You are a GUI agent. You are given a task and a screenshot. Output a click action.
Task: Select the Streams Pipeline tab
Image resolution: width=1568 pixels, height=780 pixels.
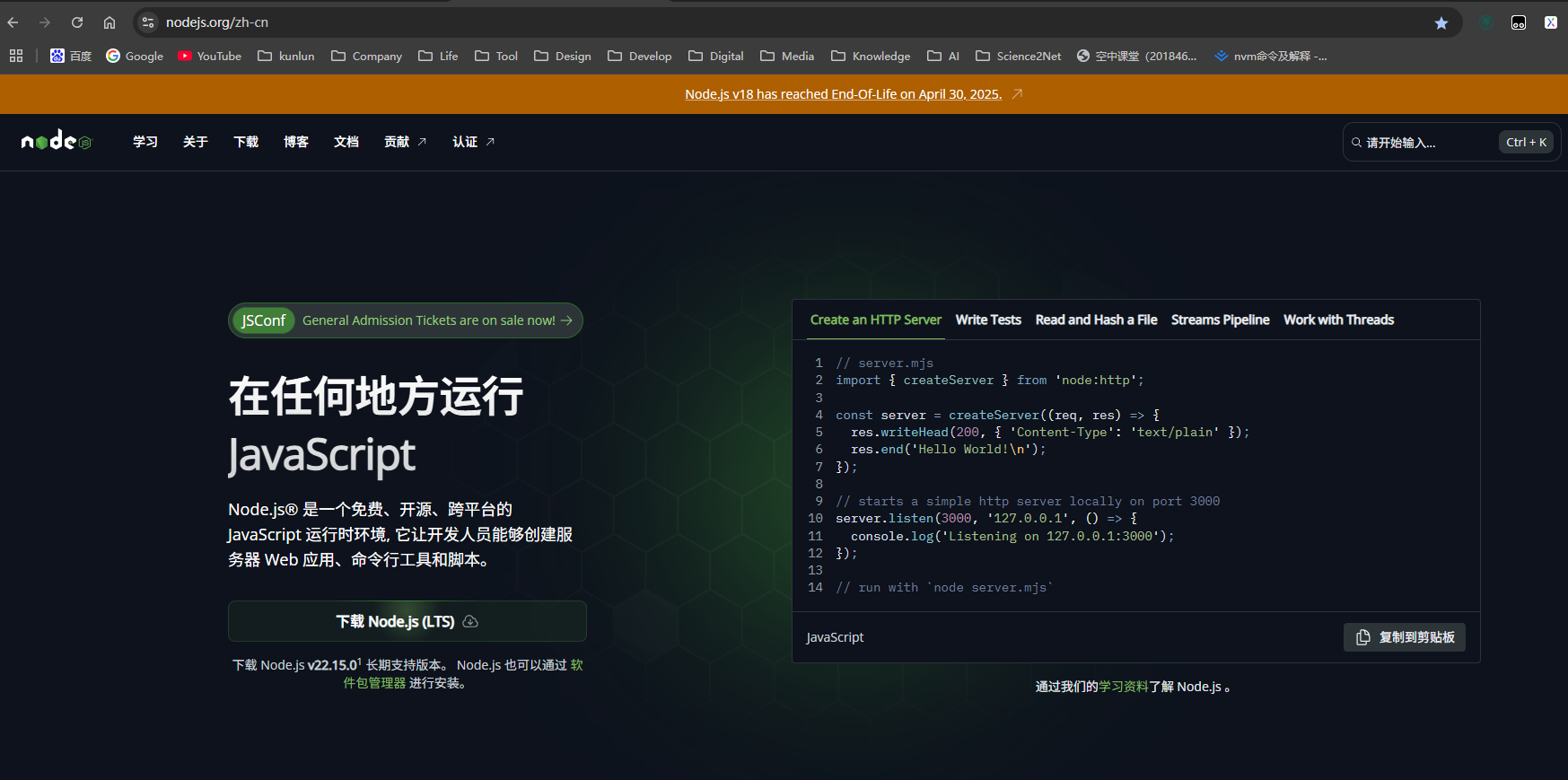pyautogui.click(x=1220, y=320)
